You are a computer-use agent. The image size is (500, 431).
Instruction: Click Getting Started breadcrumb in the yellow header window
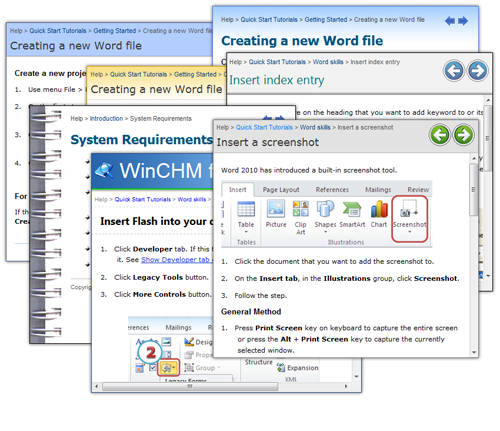click(195, 74)
